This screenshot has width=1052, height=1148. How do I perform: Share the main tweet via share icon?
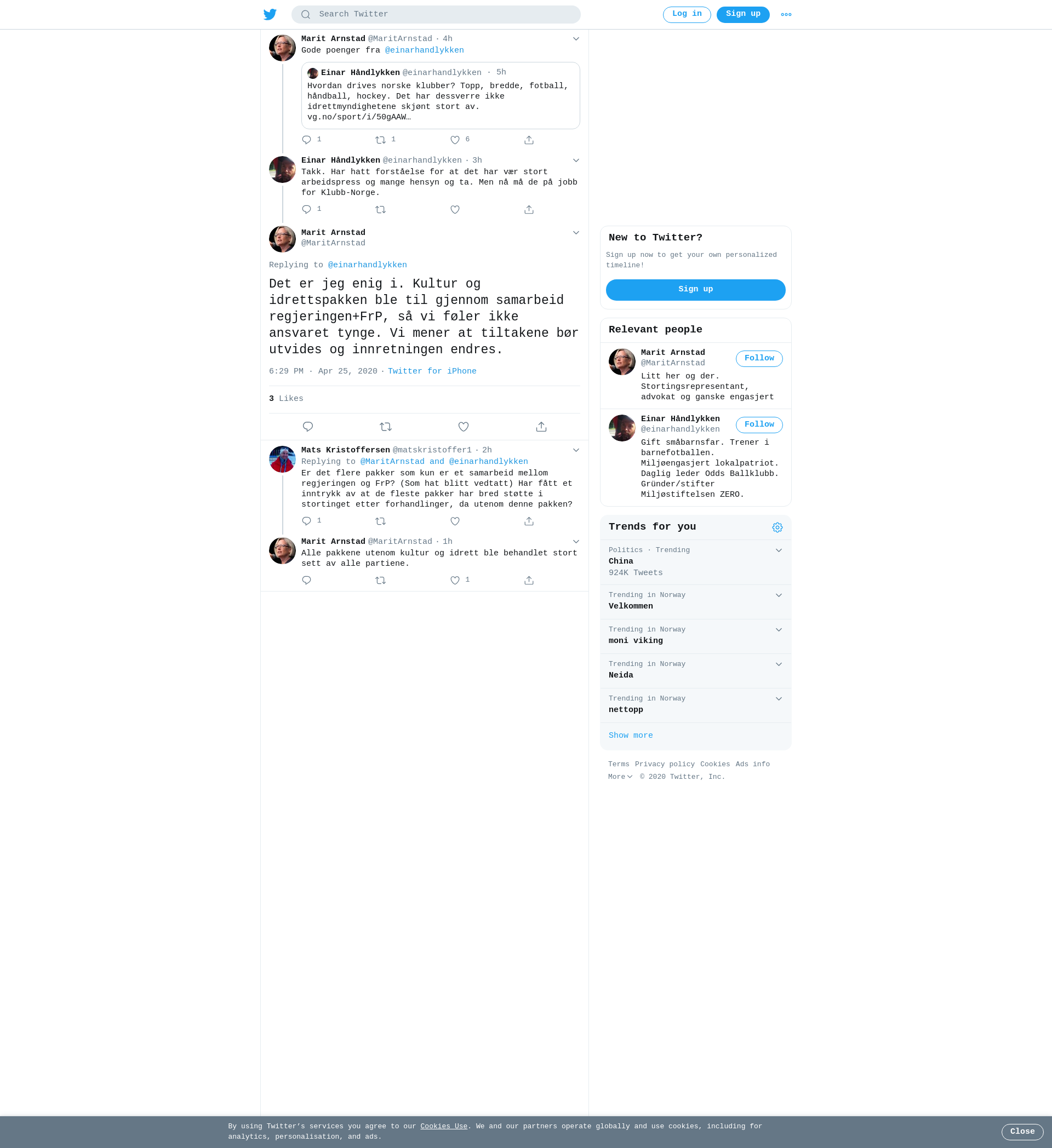pyautogui.click(x=541, y=427)
